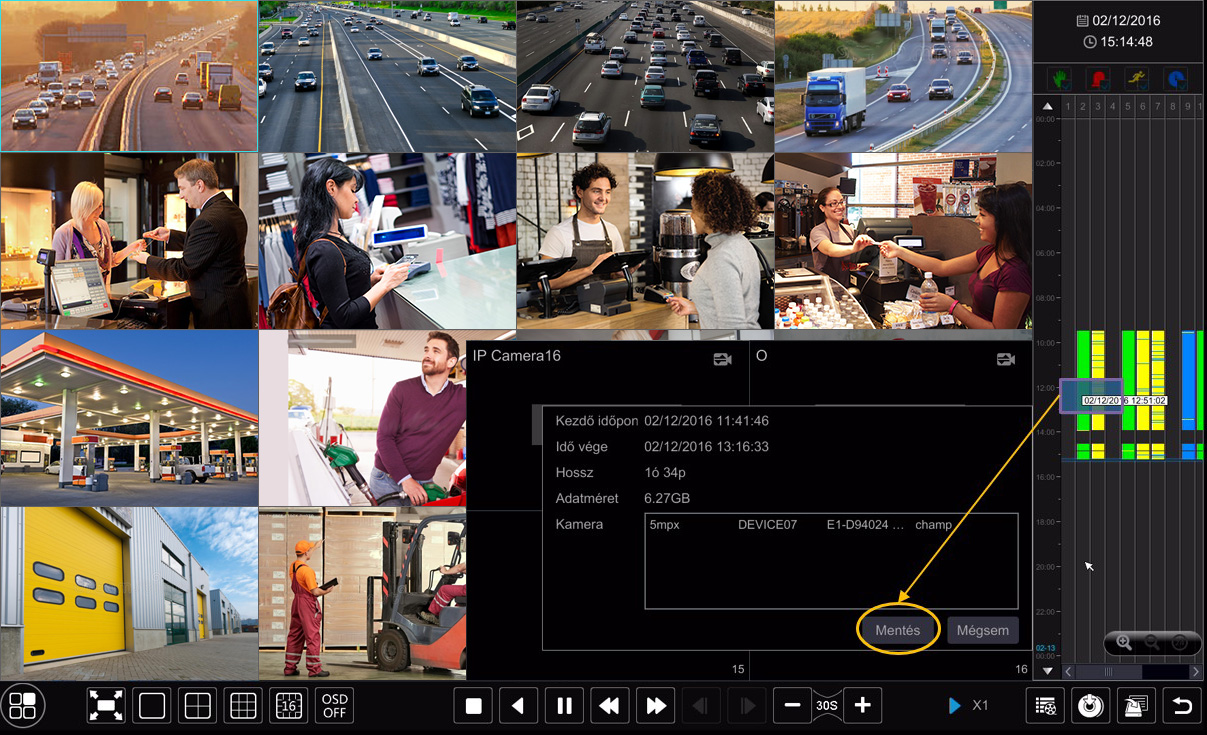1207x735 pixels.
Task: Open the backup disc icon
Action: tap(1090, 706)
